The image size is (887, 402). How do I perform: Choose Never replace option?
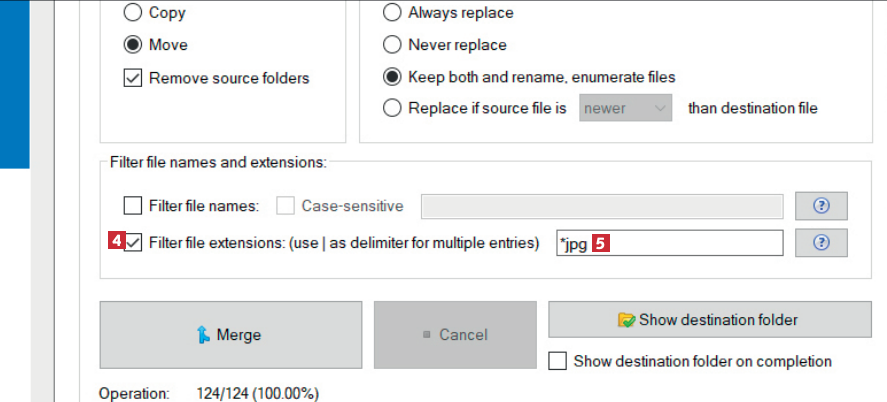point(392,45)
